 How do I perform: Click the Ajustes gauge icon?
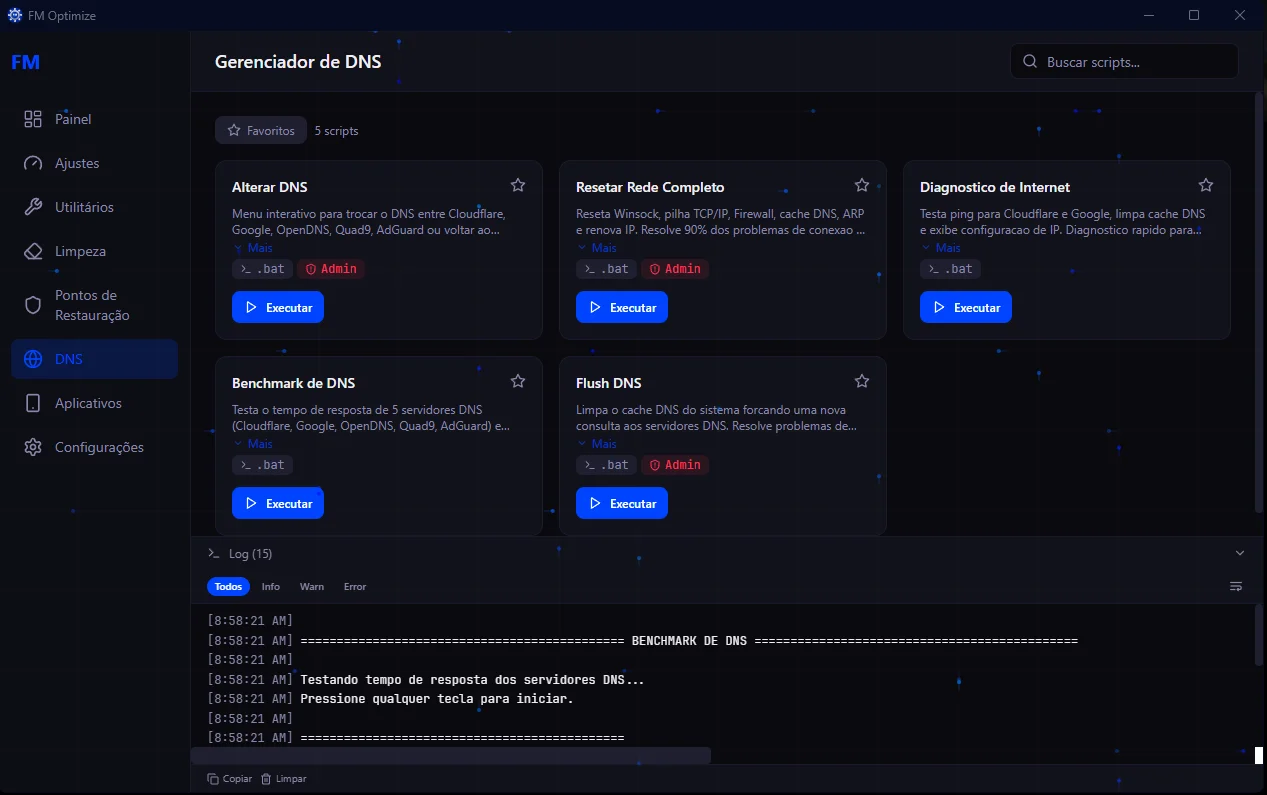click(33, 163)
